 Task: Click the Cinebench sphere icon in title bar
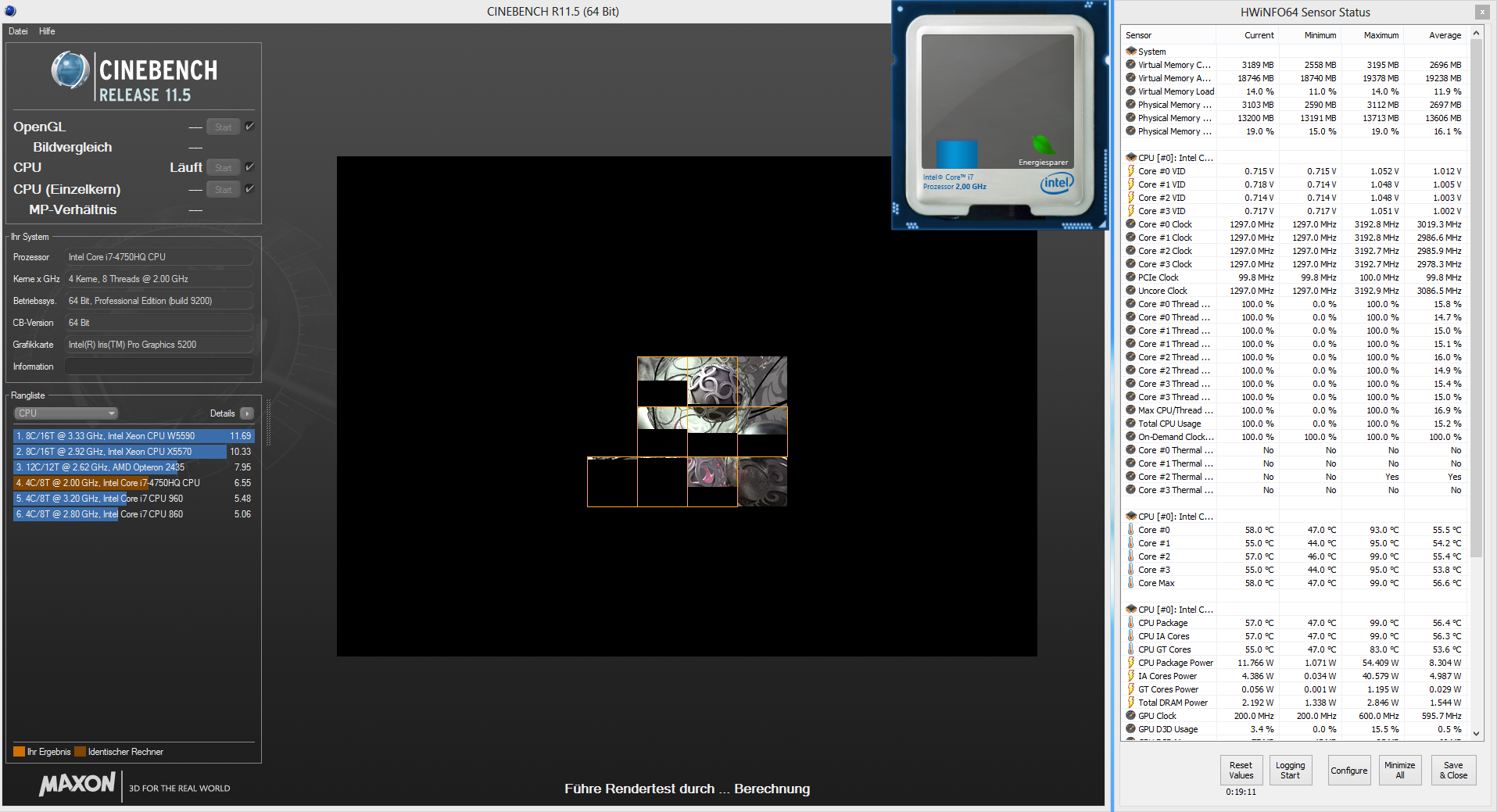click(x=10, y=11)
